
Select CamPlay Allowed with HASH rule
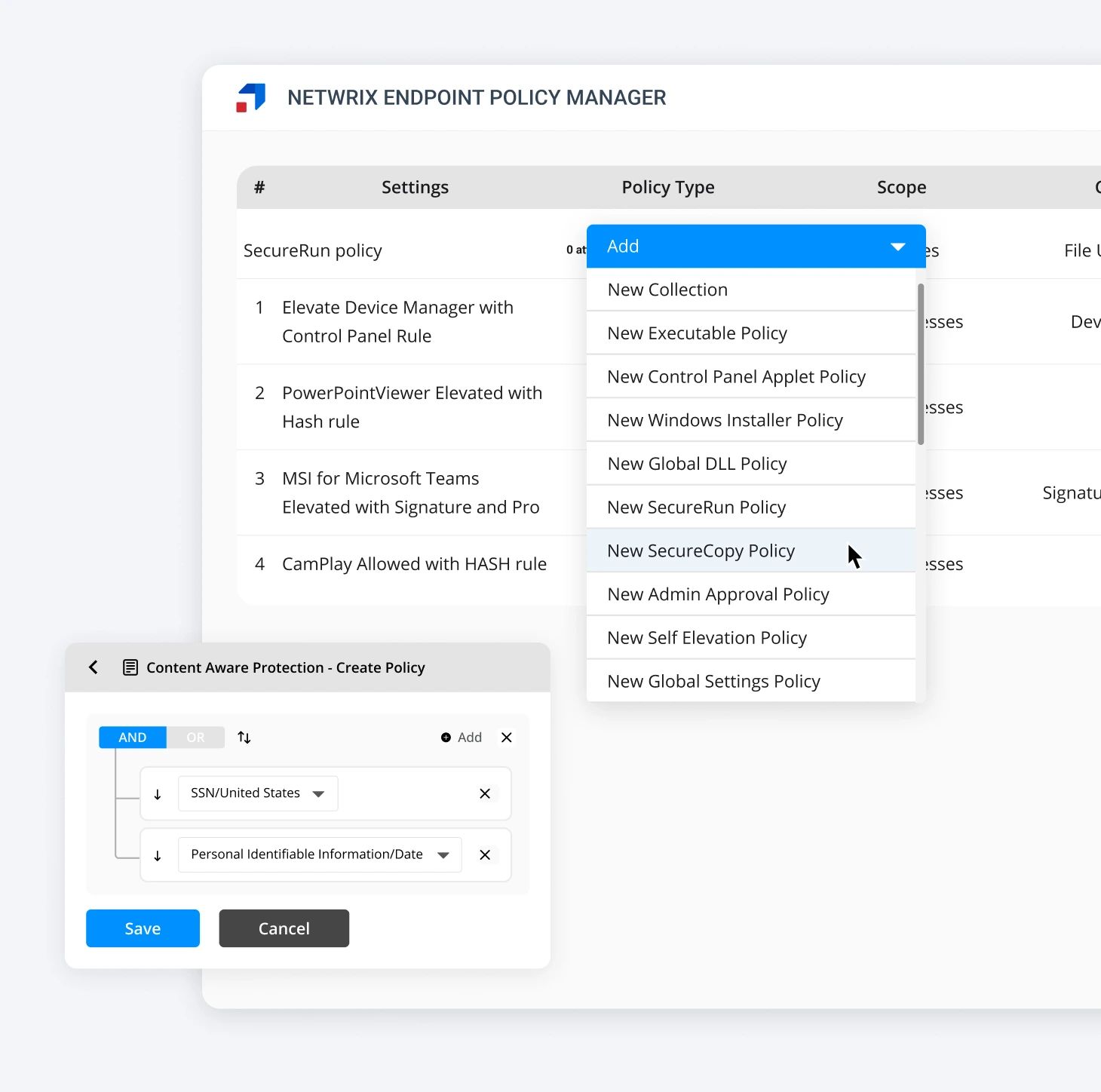point(414,564)
